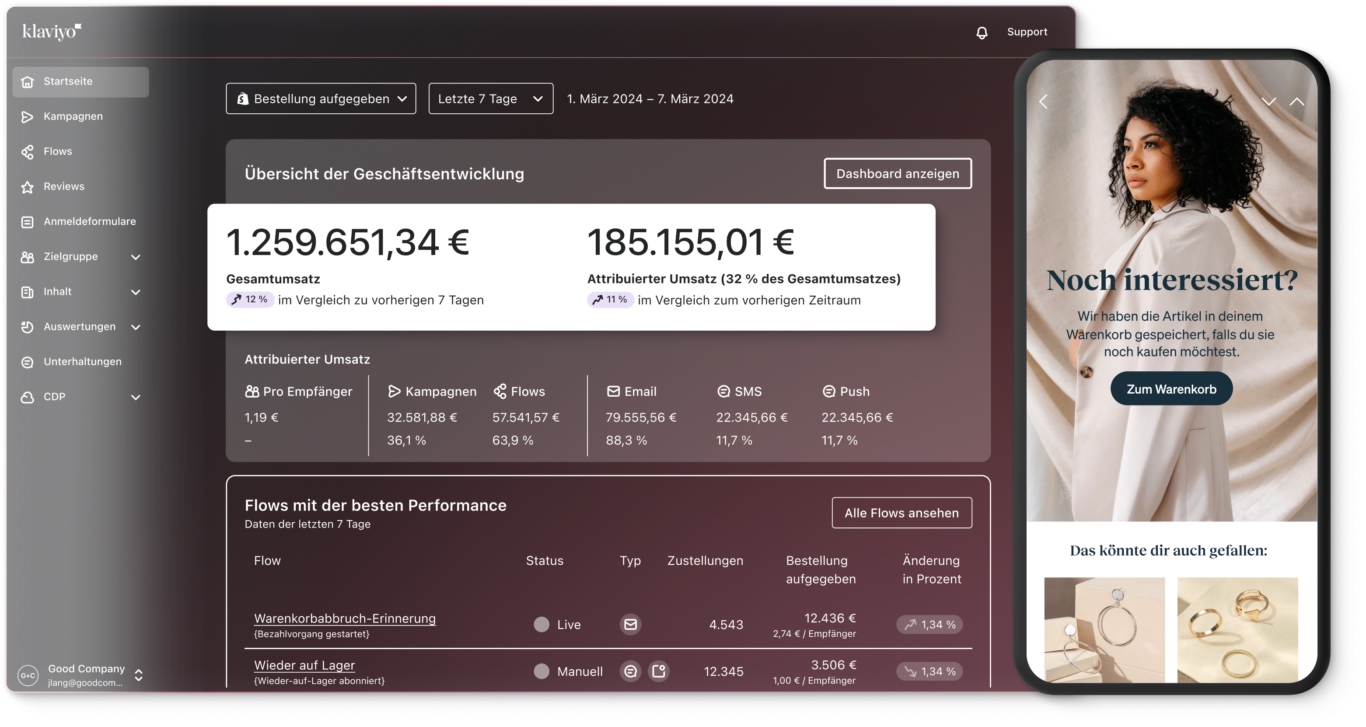
Task: Click the Zustellungen column header
Action: click(705, 561)
